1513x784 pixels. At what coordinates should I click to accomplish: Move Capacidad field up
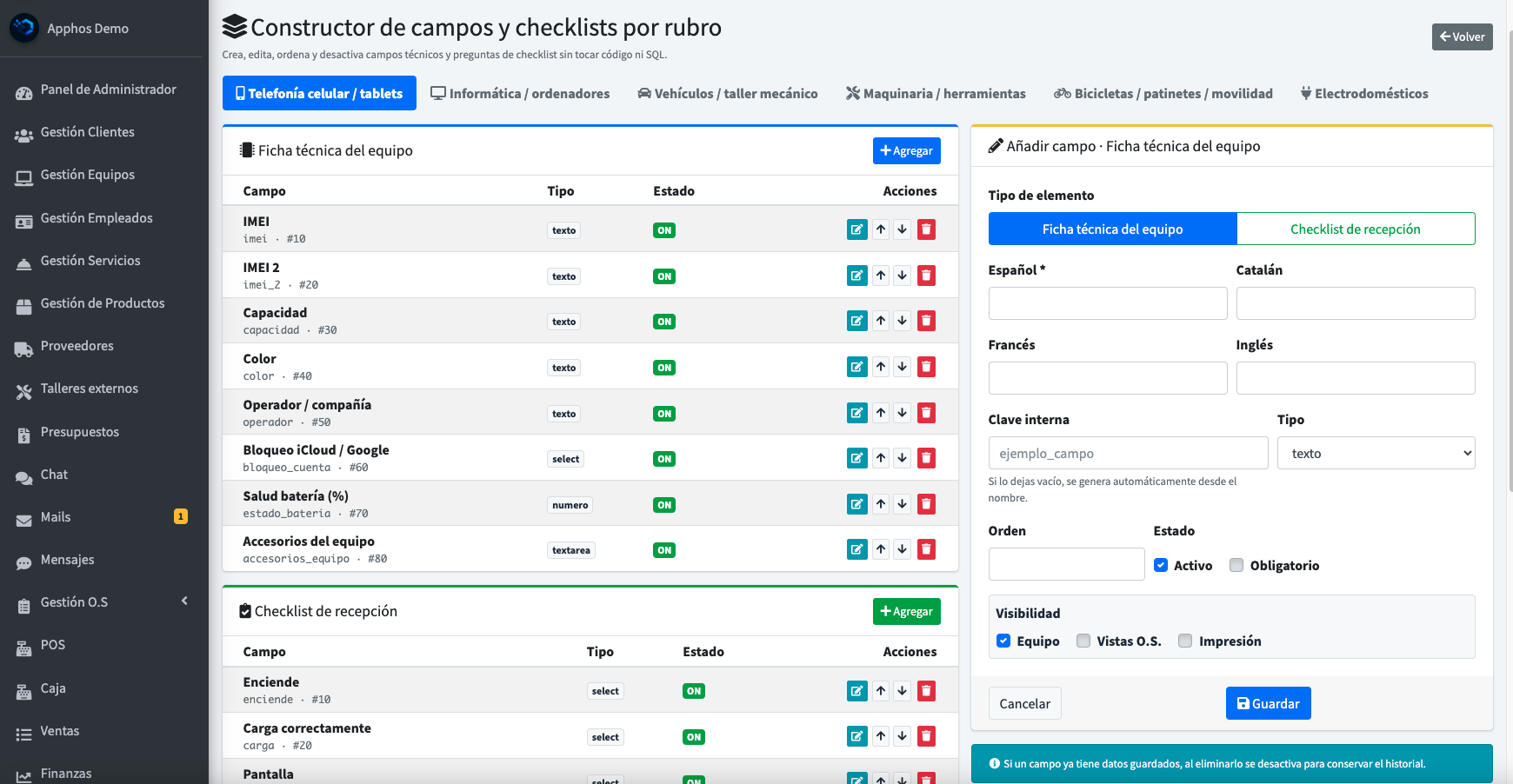[881, 321]
